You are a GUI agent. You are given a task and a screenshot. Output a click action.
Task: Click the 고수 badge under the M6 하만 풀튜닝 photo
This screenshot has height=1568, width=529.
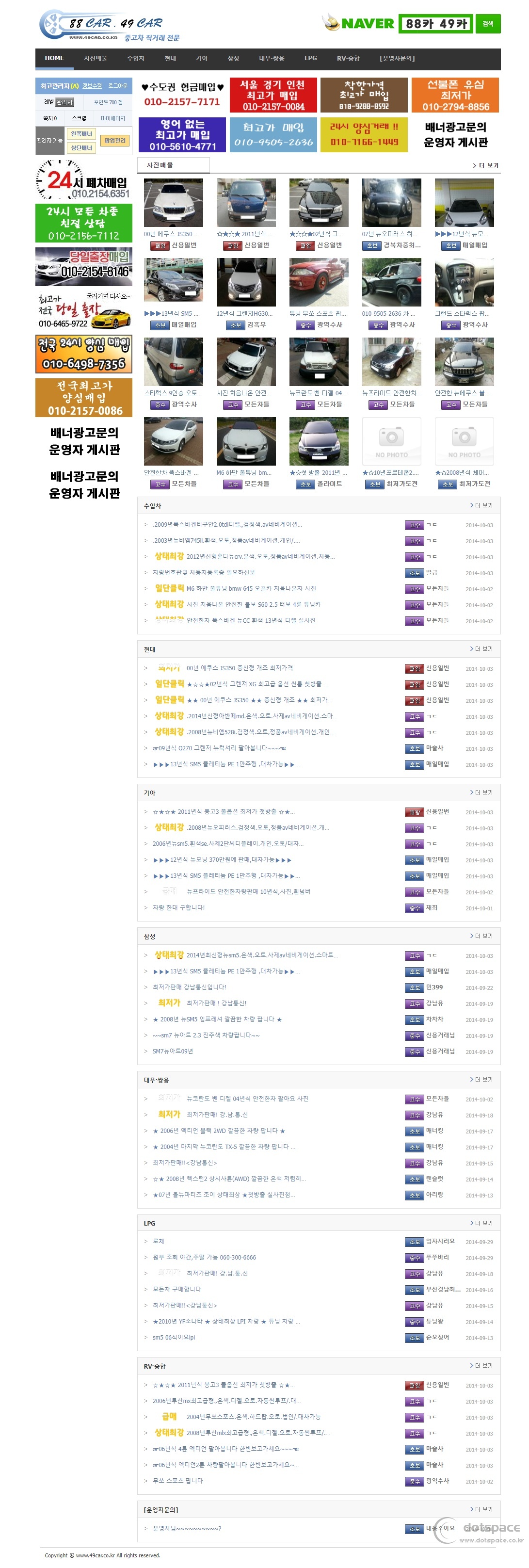[x=233, y=484]
